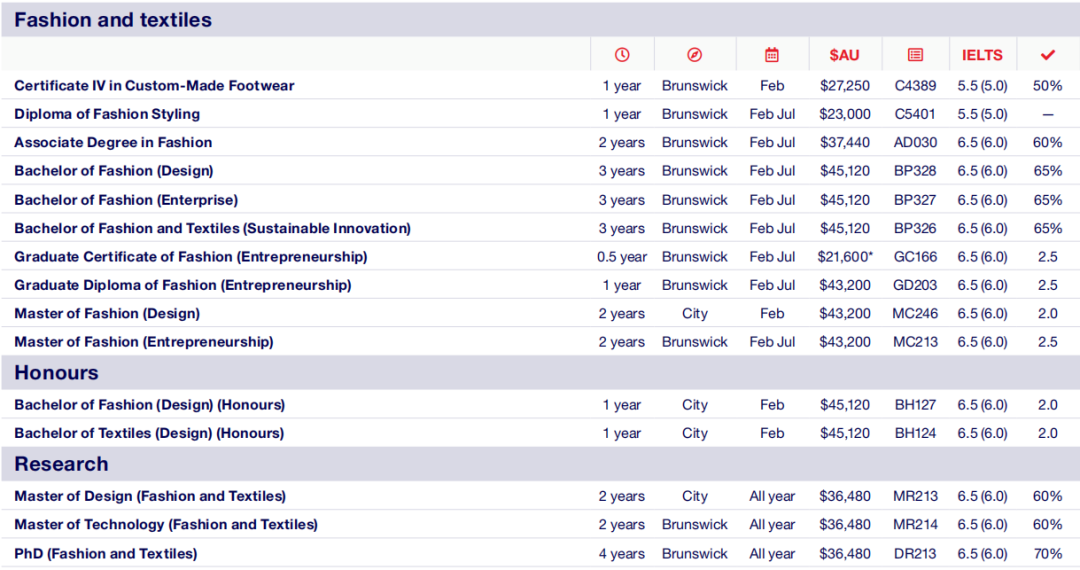Click the $21,600* fee value

[845, 257]
